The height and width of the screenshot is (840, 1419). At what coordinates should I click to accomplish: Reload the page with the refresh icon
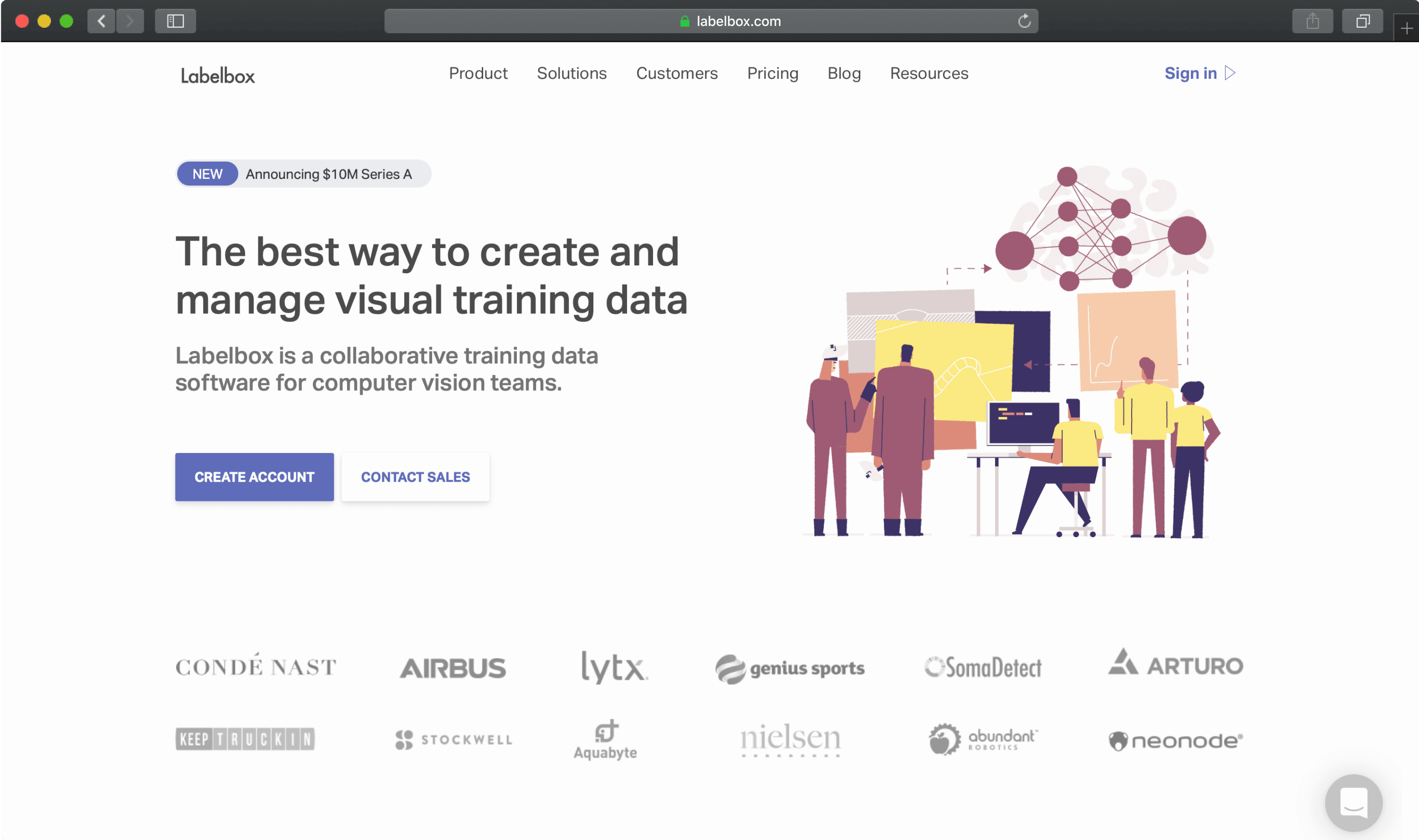[x=1024, y=21]
